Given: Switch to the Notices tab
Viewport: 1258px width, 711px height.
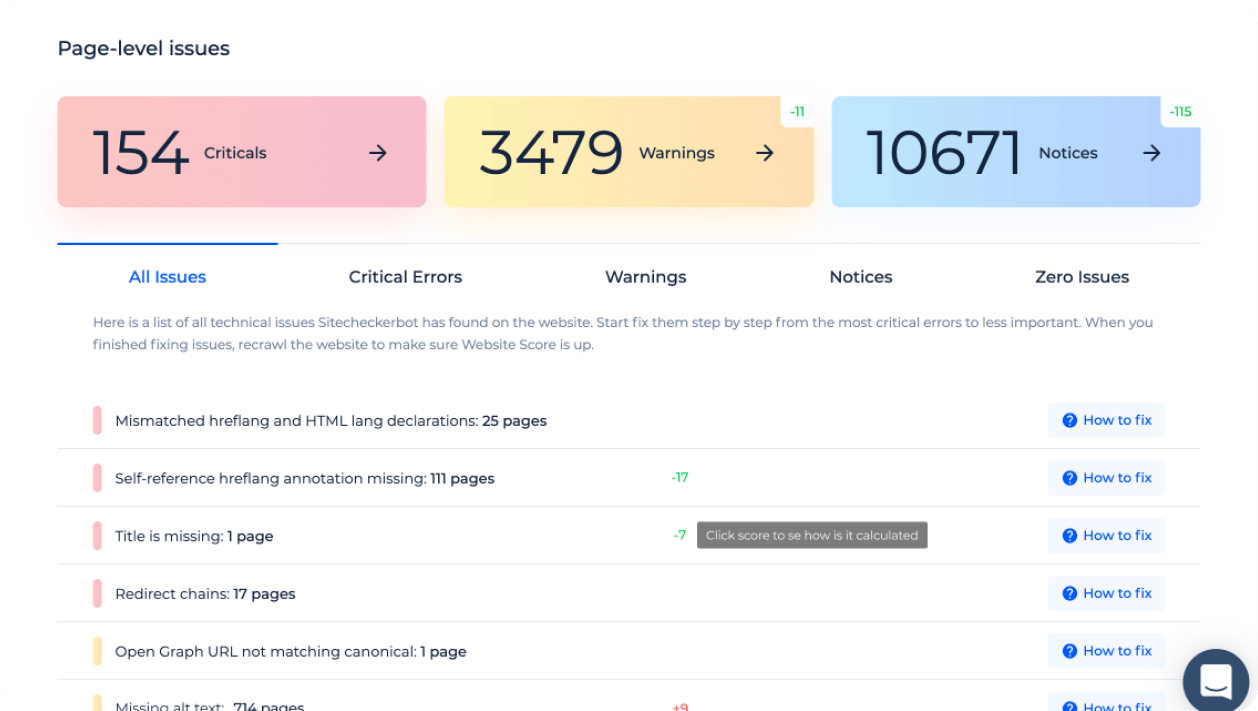Looking at the screenshot, I should click(x=861, y=277).
